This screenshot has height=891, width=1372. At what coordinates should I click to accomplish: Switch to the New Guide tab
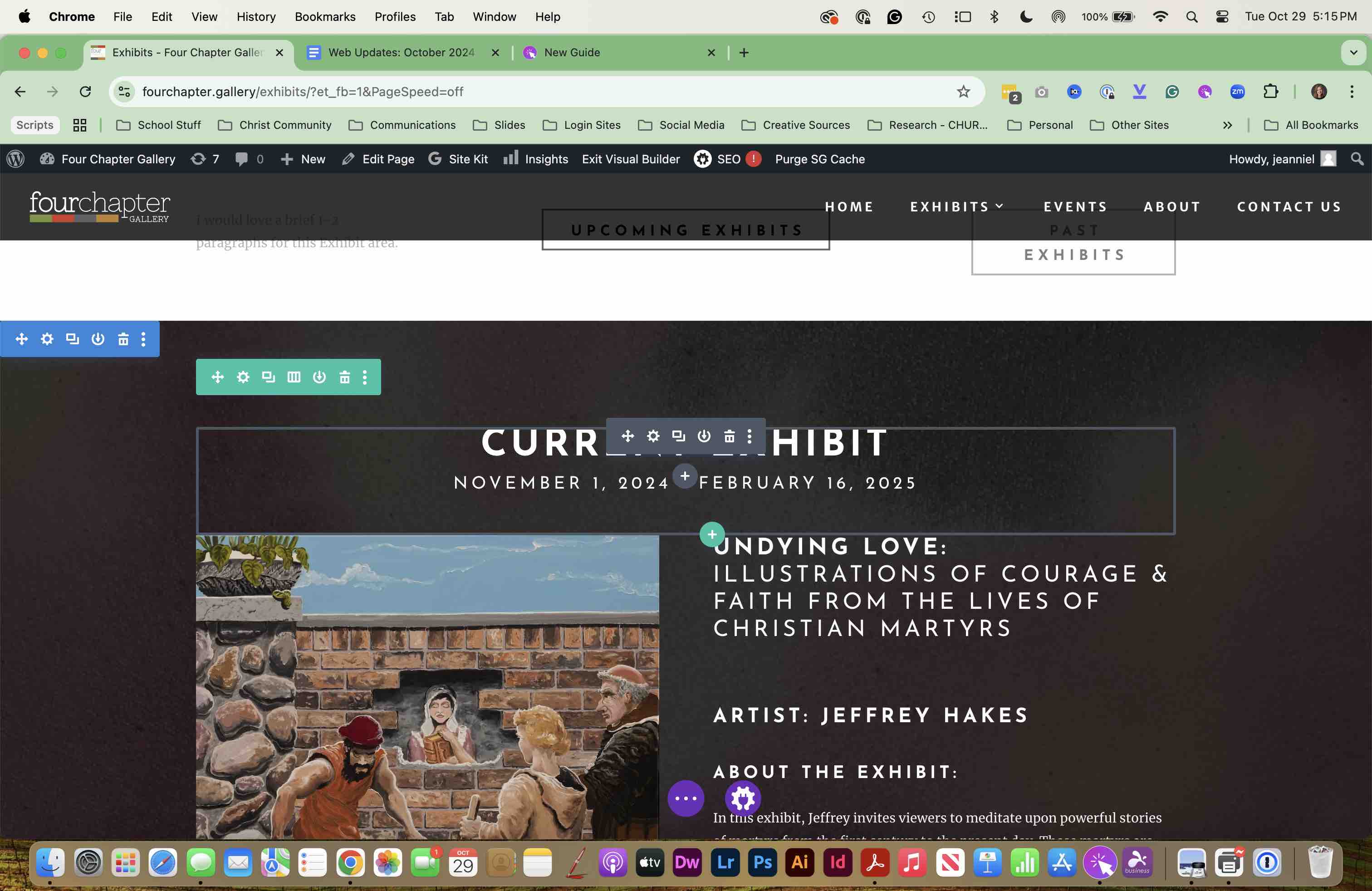(619, 53)
